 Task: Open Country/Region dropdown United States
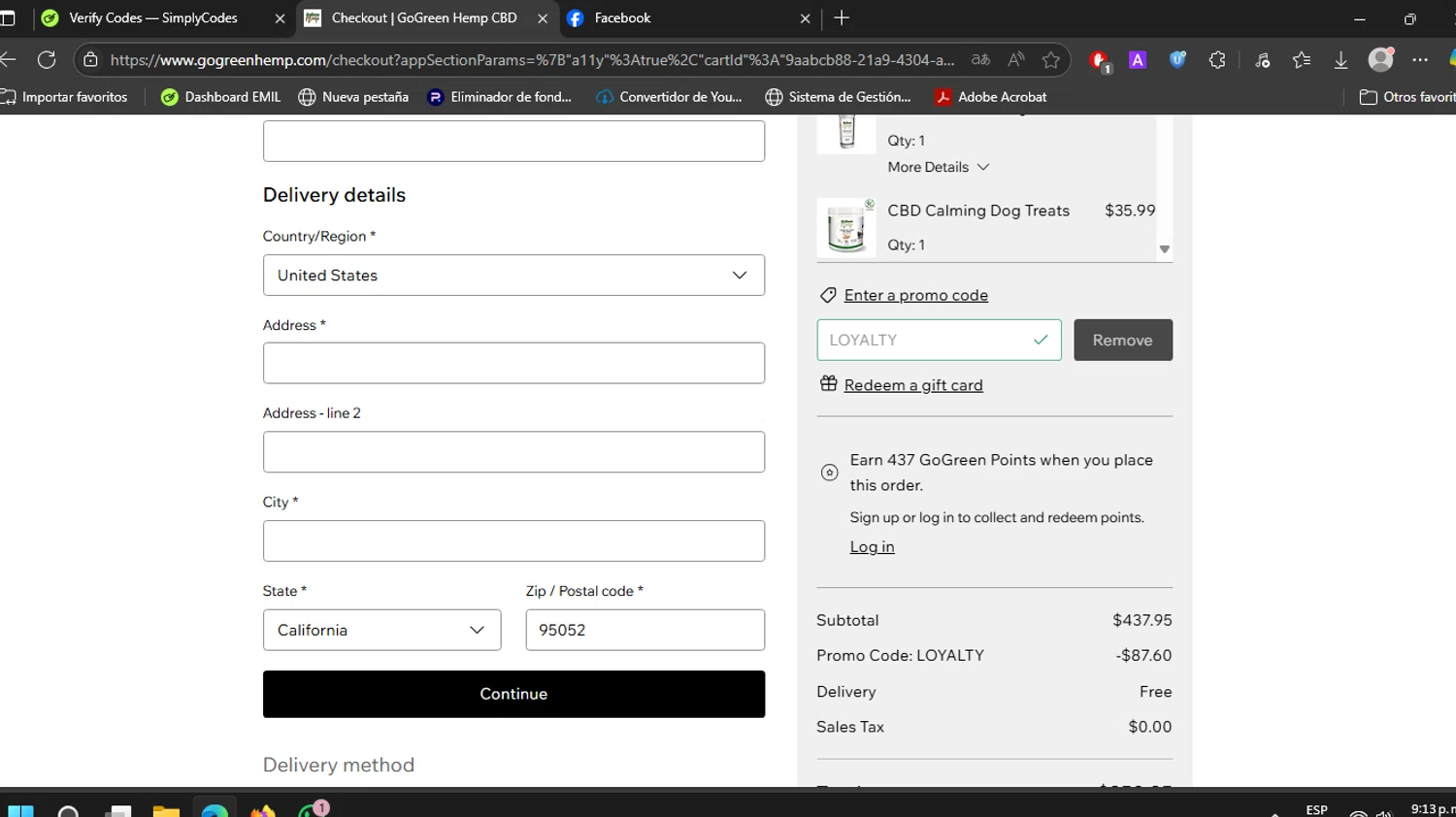click(x=513, y=276)
